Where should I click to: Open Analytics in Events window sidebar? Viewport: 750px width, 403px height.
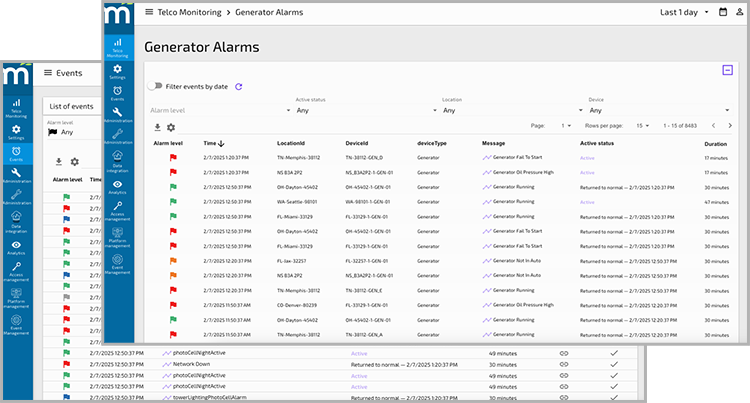coord(16,248)
